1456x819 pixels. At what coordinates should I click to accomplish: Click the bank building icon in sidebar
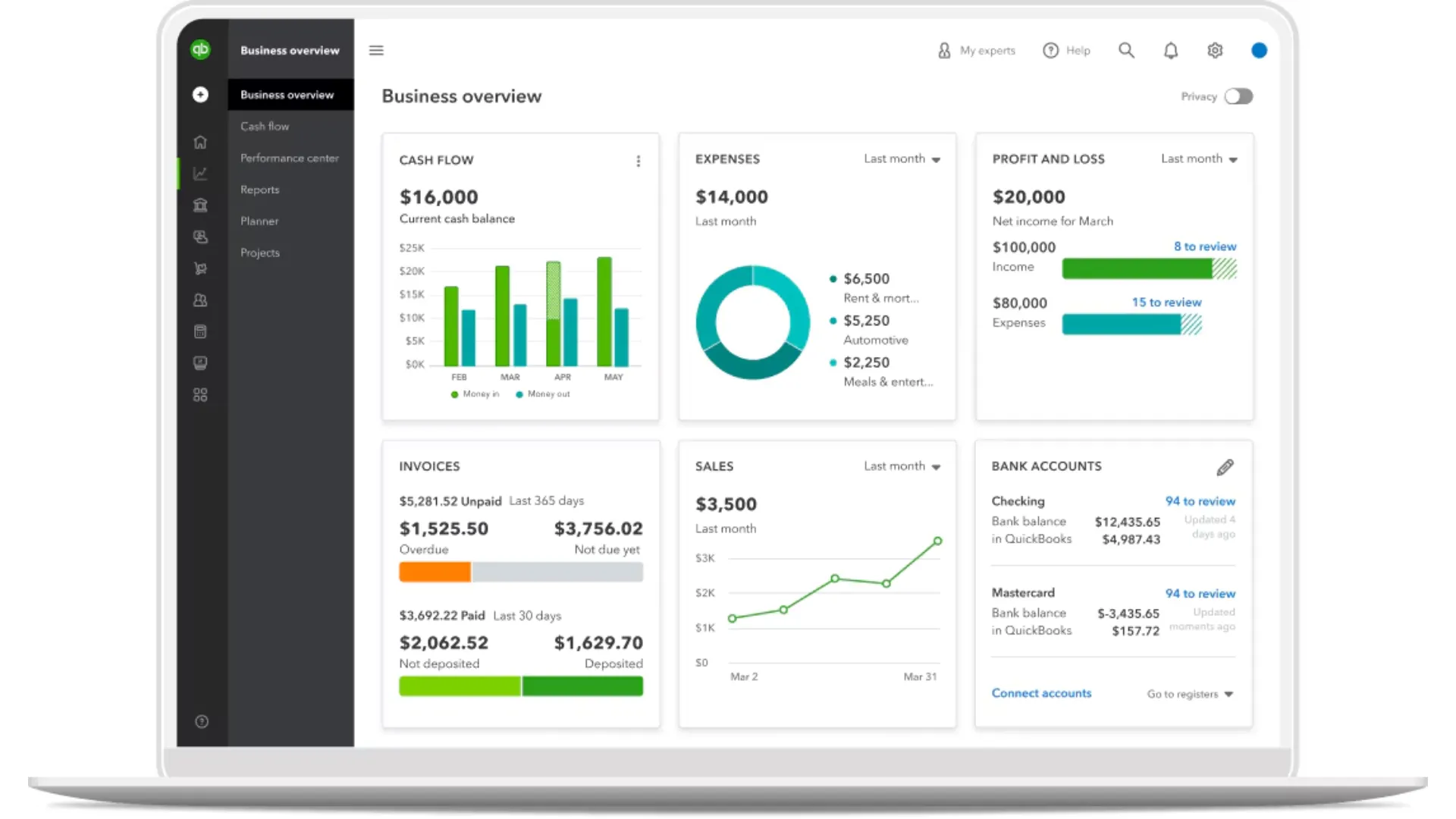(x=200, y=206)
